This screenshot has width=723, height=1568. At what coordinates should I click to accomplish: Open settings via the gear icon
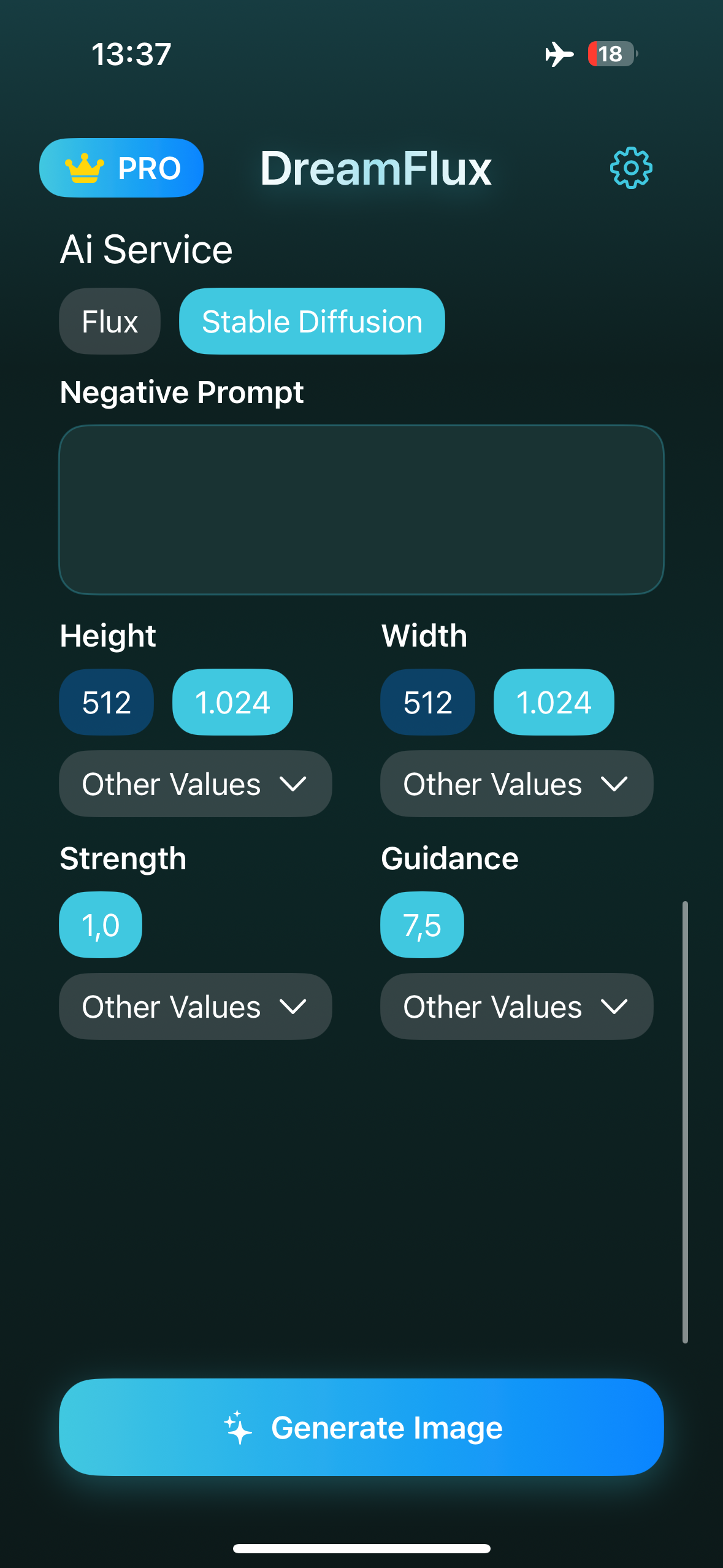coord(631,167)
